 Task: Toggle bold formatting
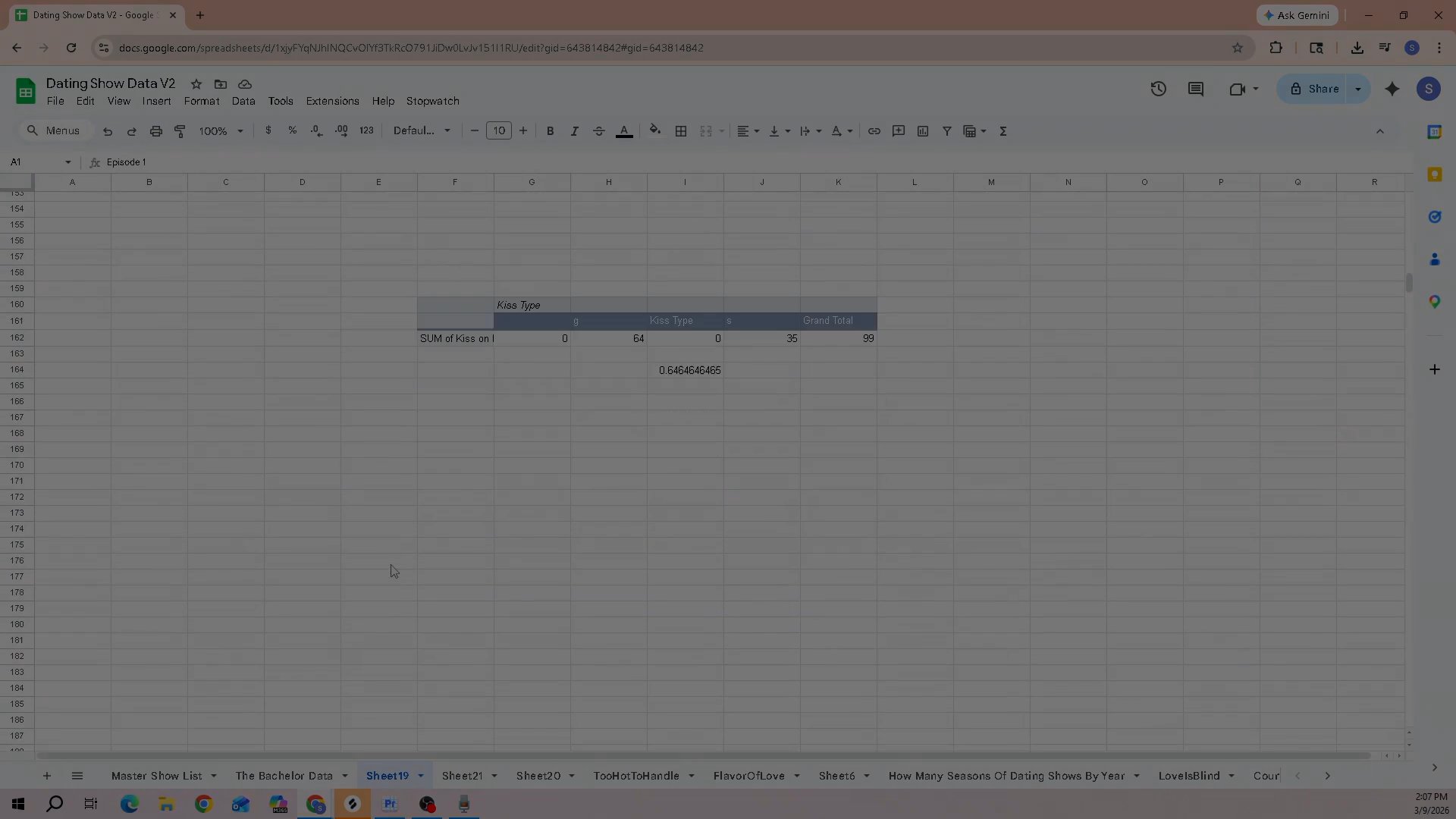click(550, 131)
